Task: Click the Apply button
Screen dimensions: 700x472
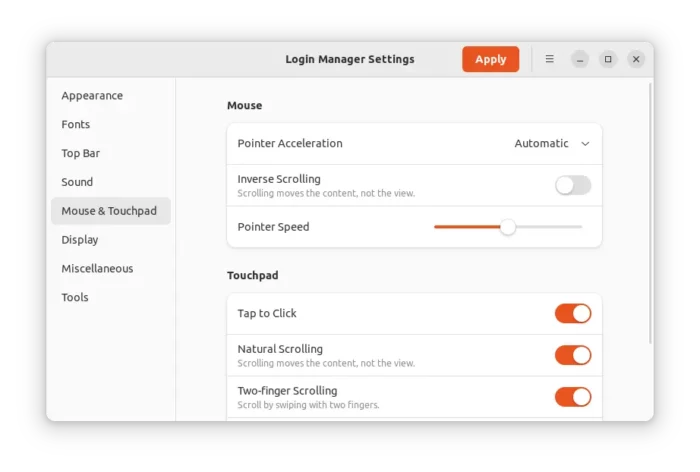Action: pos(490,59)
